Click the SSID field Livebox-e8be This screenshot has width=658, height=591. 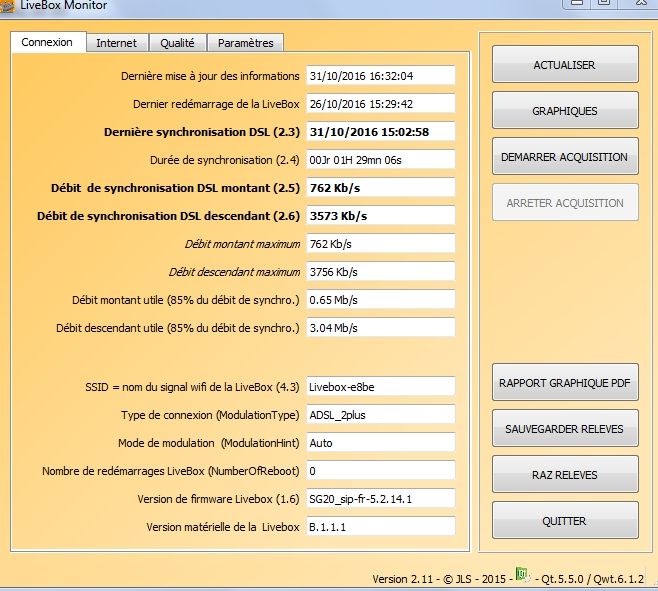click(x=381, y=387)
